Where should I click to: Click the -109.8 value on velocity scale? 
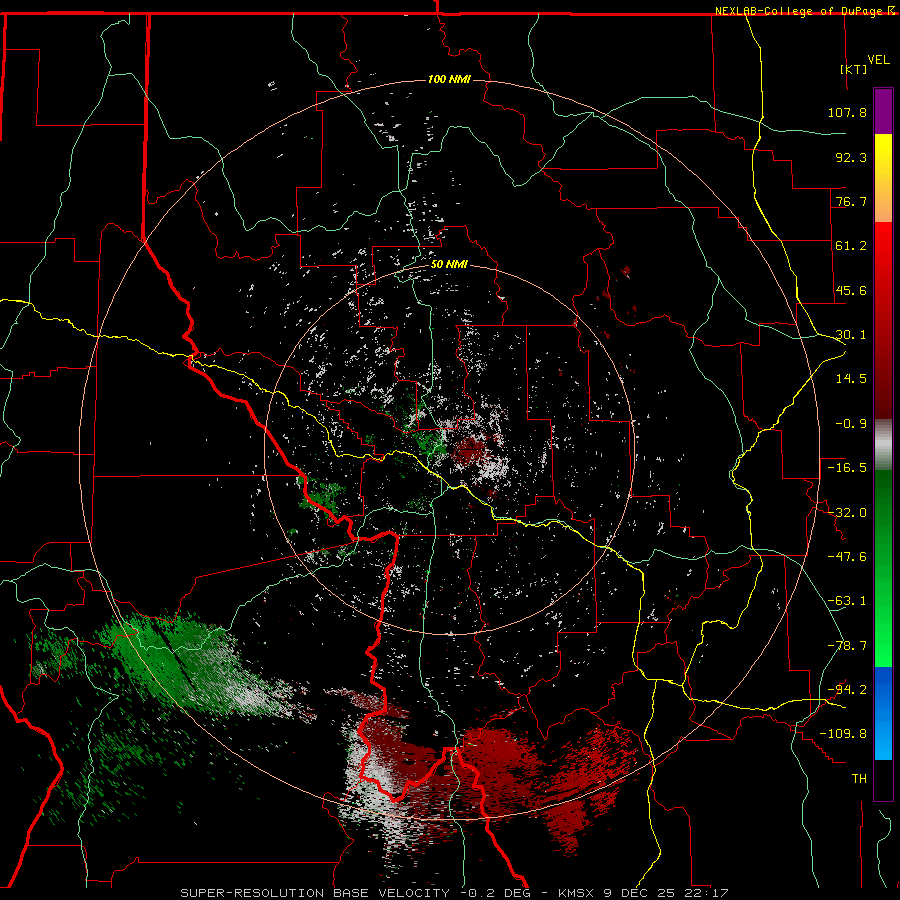coord(843,734)
